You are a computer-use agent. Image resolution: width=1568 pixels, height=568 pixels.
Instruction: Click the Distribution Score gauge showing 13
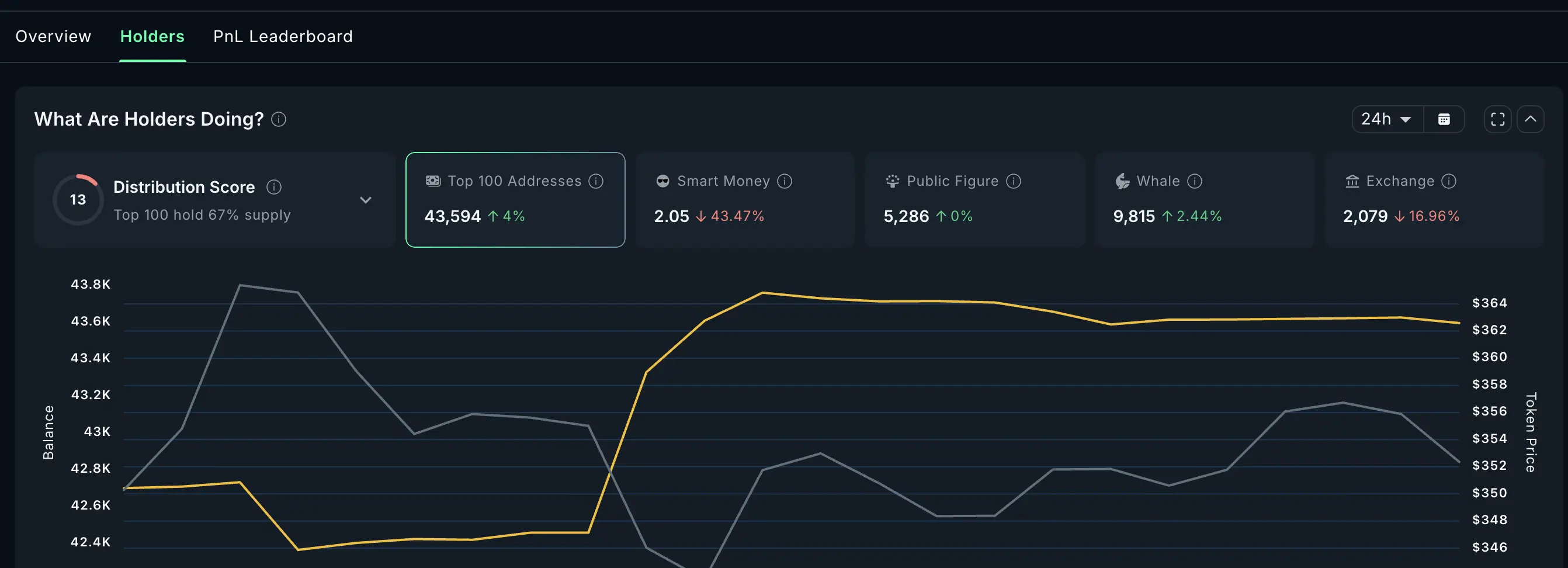click(x=78, y=199)
